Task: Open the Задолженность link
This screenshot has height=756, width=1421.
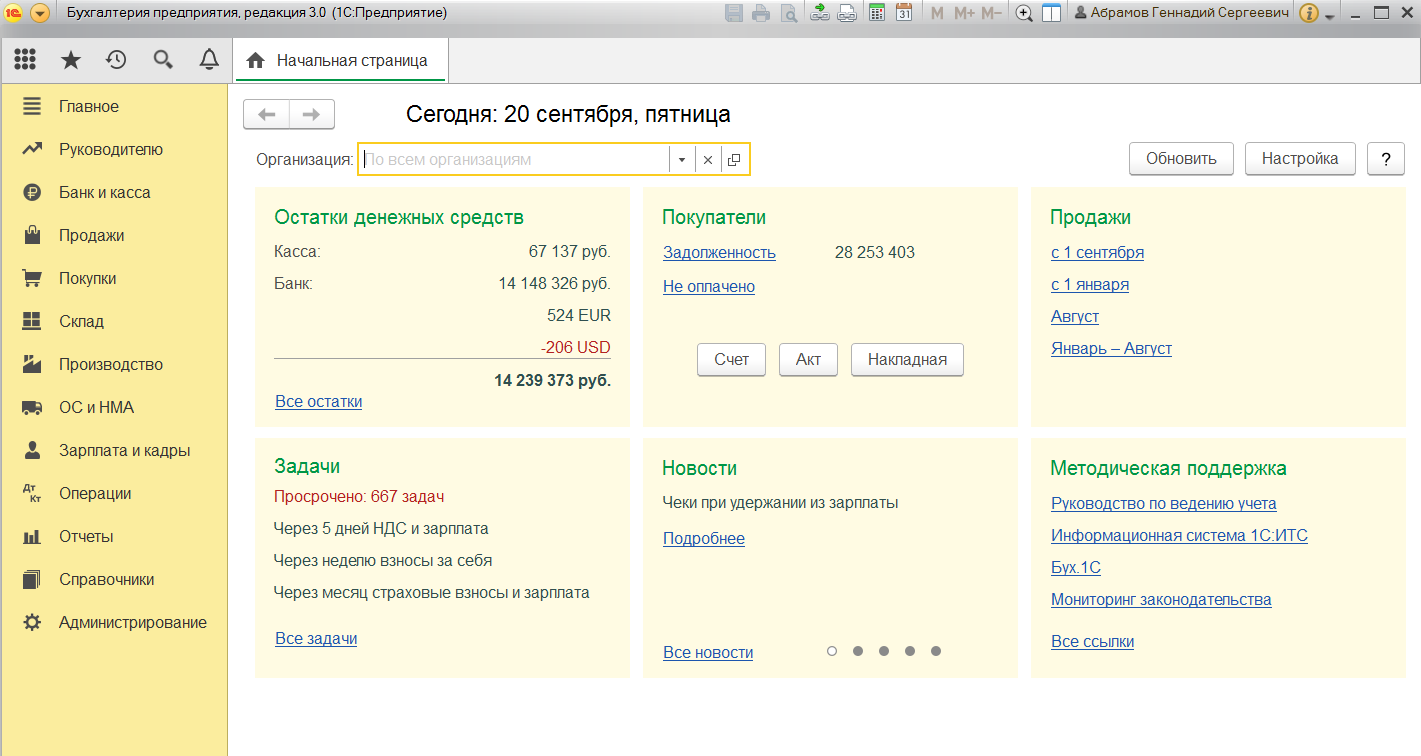Action: (719, 253)
